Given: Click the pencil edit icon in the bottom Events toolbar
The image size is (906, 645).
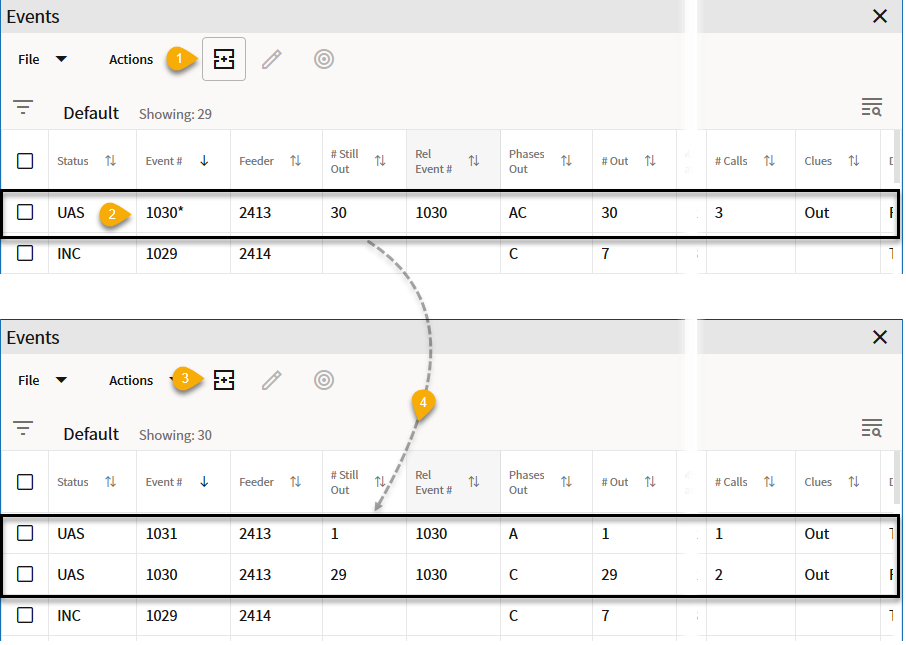Looking at the screenshot, I should 272,380.
